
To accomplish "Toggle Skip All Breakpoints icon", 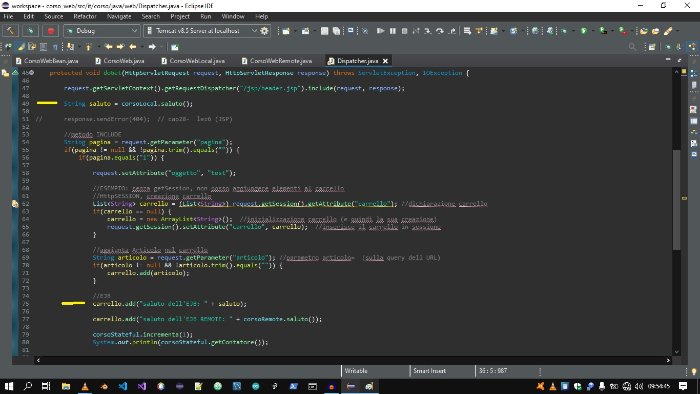I will 365,31.
